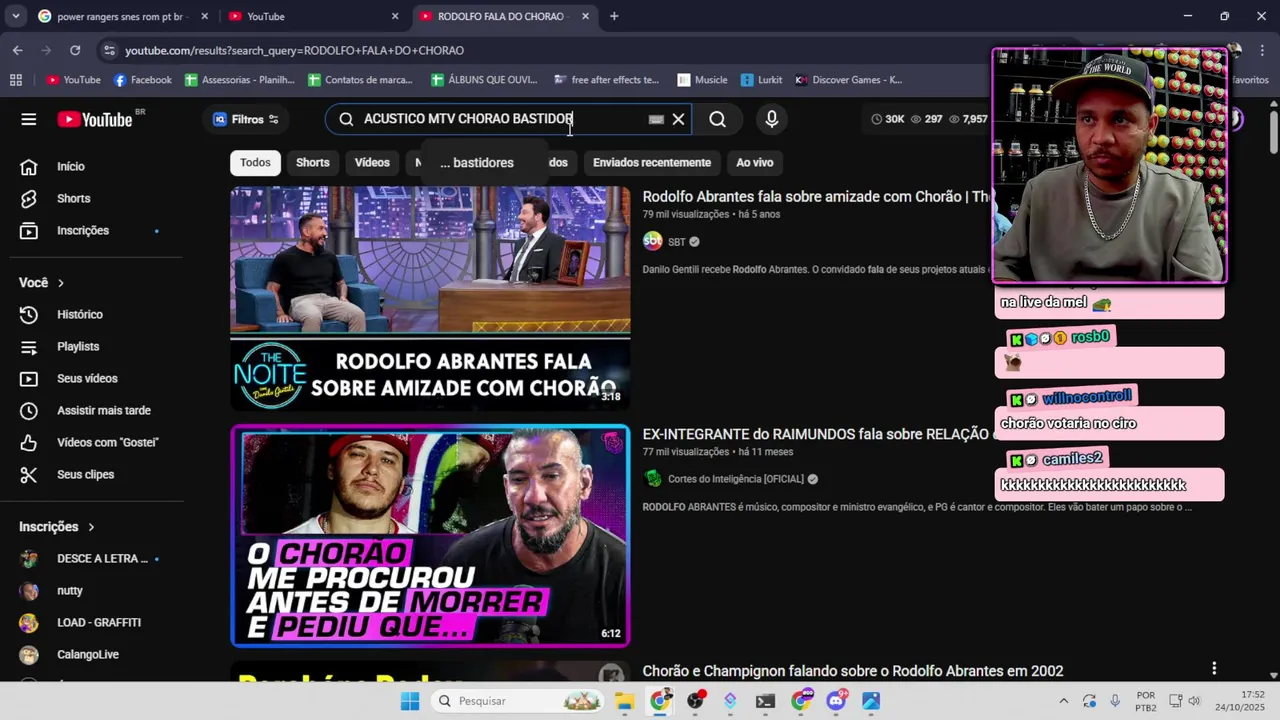1280x720 pixels.
Task: Select the Vídeos filter chip
Action: coord(372,163)
